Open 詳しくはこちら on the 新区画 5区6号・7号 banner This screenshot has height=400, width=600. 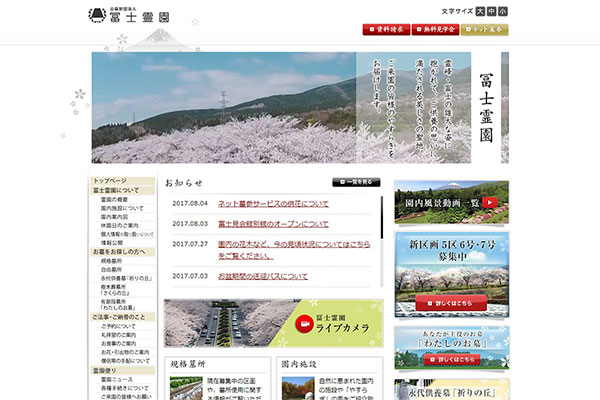click(451, 303)
